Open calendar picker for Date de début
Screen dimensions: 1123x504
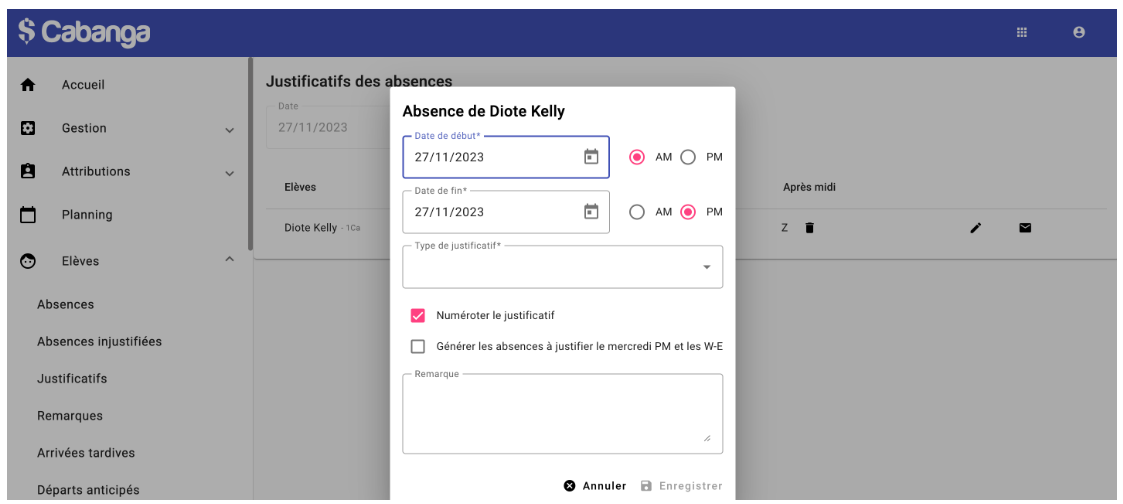(x=591, y=156)
